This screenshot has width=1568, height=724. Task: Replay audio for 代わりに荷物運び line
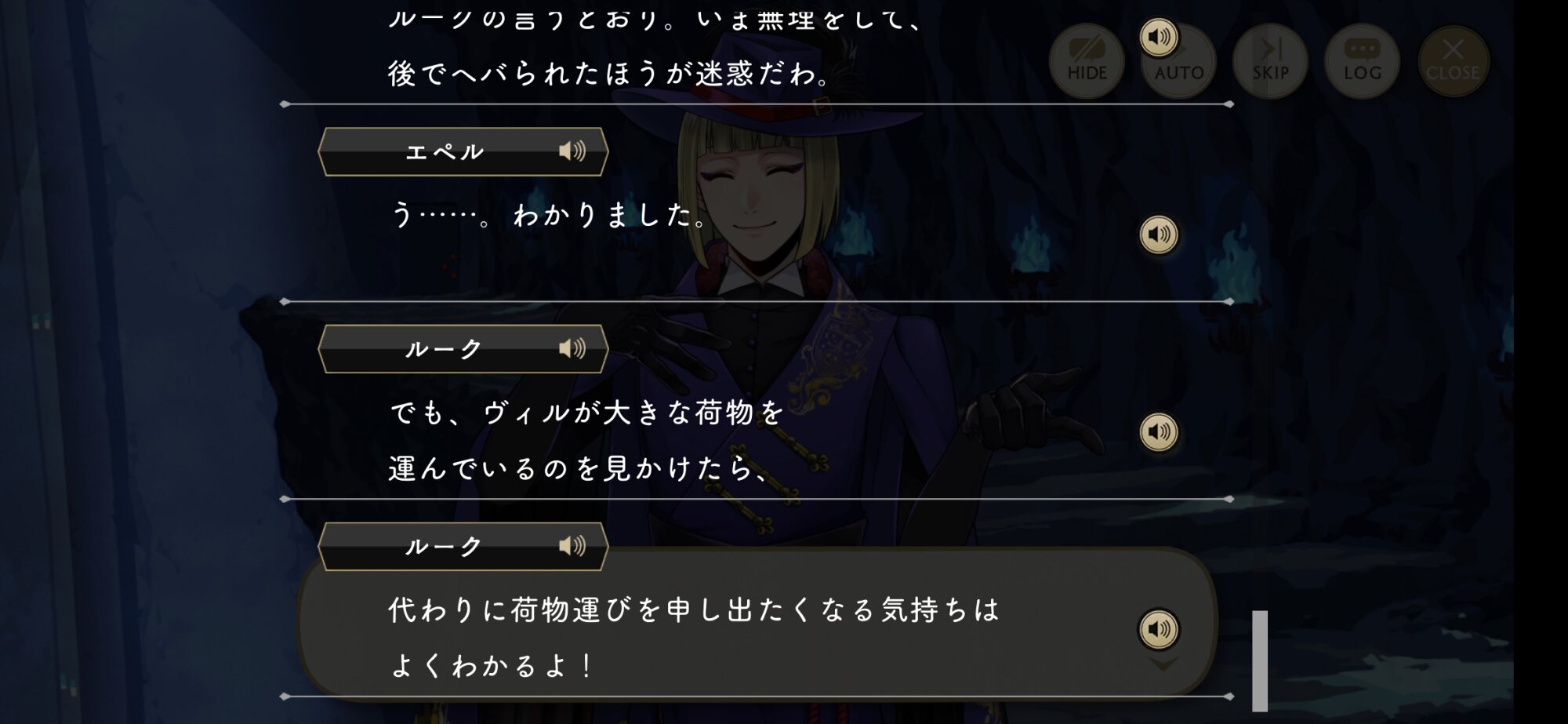coord(1158,629)
